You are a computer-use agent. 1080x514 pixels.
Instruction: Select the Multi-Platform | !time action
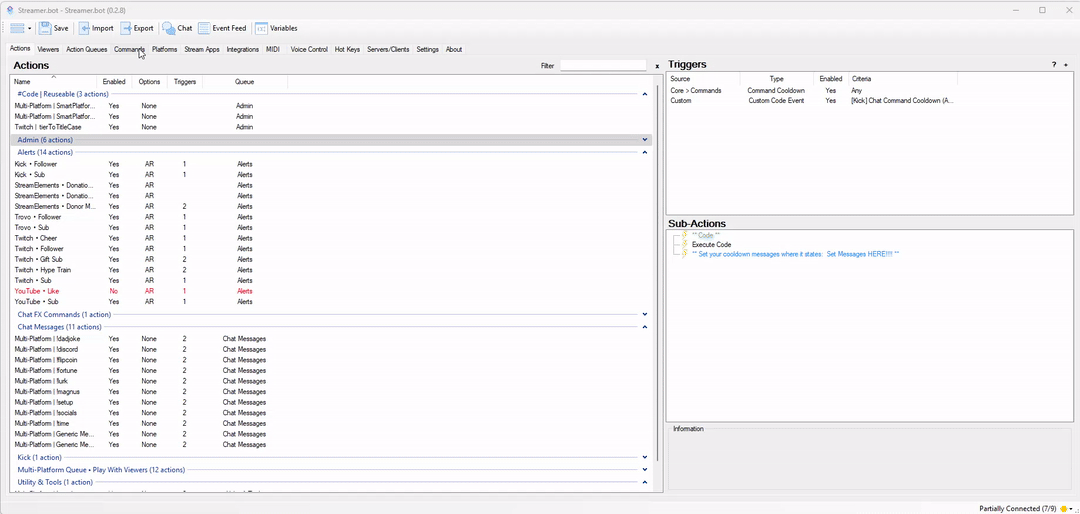coord(43,424)
